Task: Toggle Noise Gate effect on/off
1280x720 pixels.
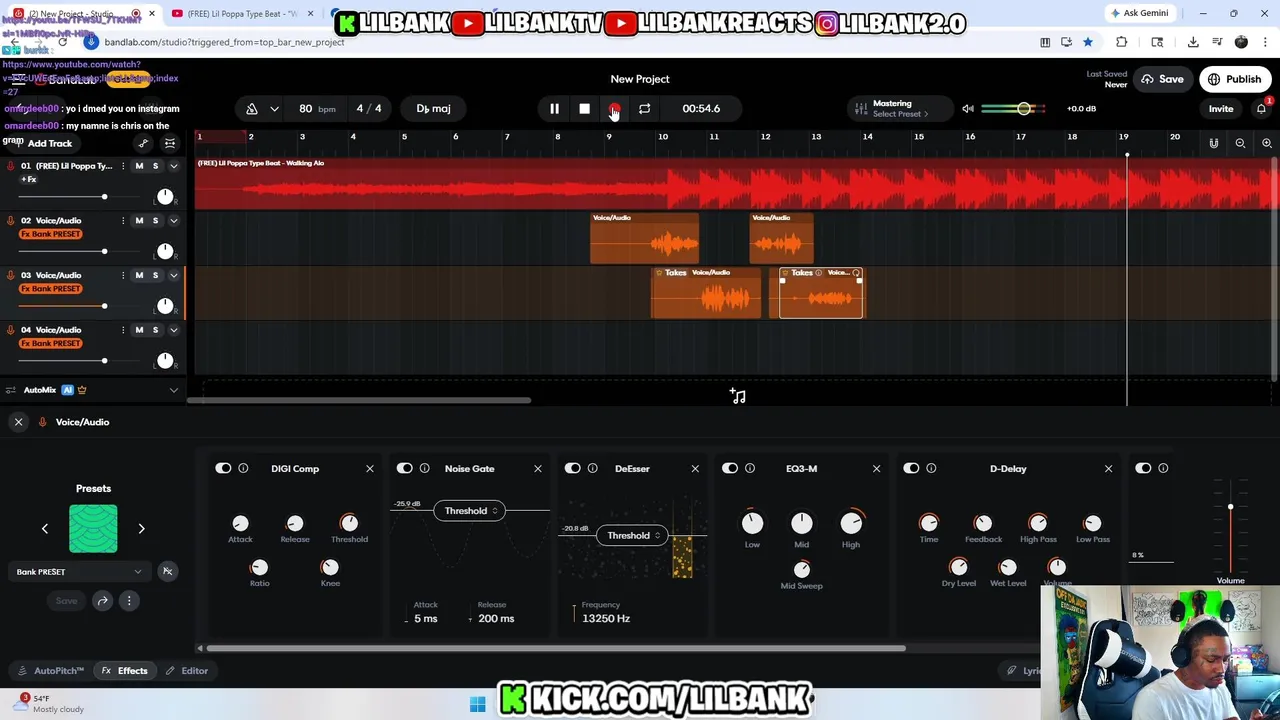Action: [x=404, y=468]
